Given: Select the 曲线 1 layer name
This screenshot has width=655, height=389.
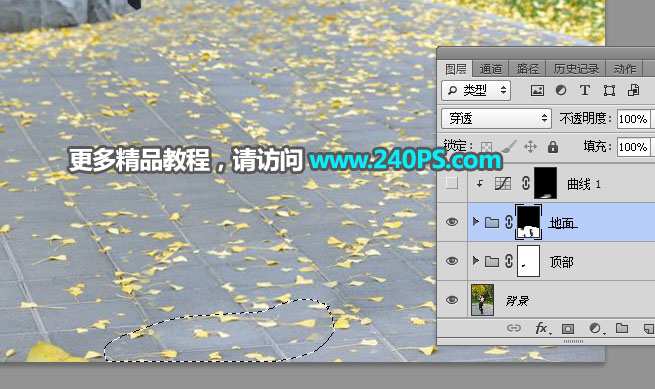Looking at the screenshot, I should (584, 184).
